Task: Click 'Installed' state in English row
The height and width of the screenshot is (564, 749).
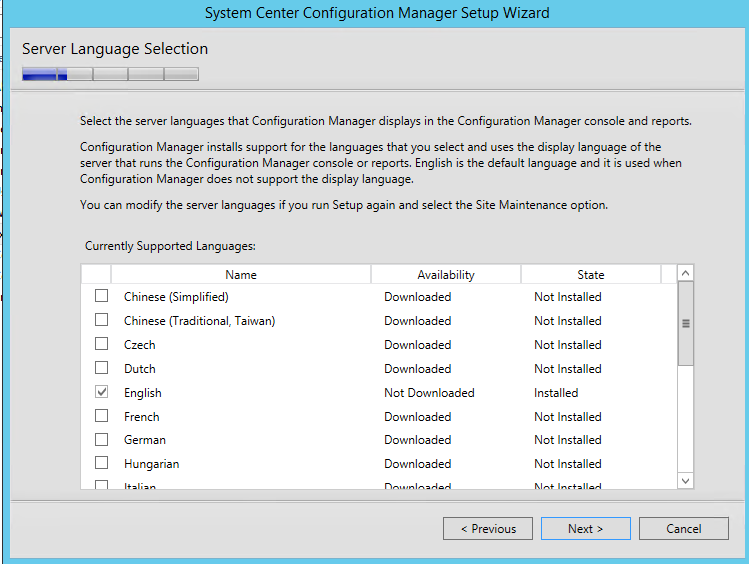Action: click(x=556, y=393)
